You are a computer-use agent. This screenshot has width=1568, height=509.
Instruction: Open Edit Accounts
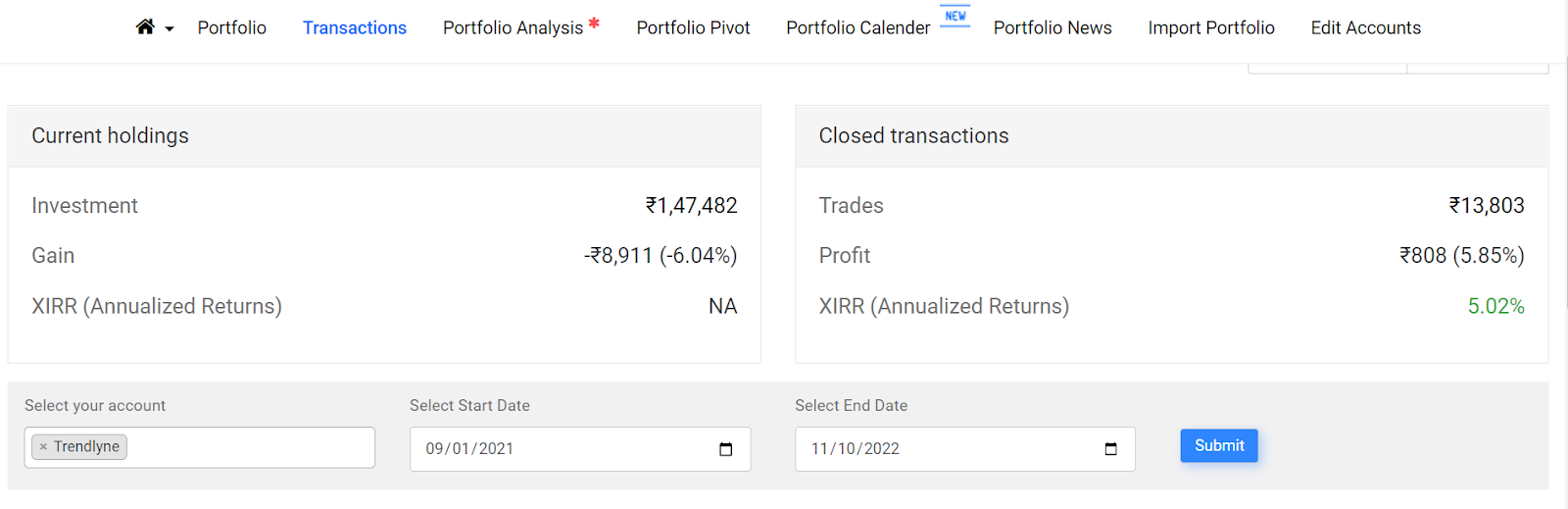point(1366,27)
